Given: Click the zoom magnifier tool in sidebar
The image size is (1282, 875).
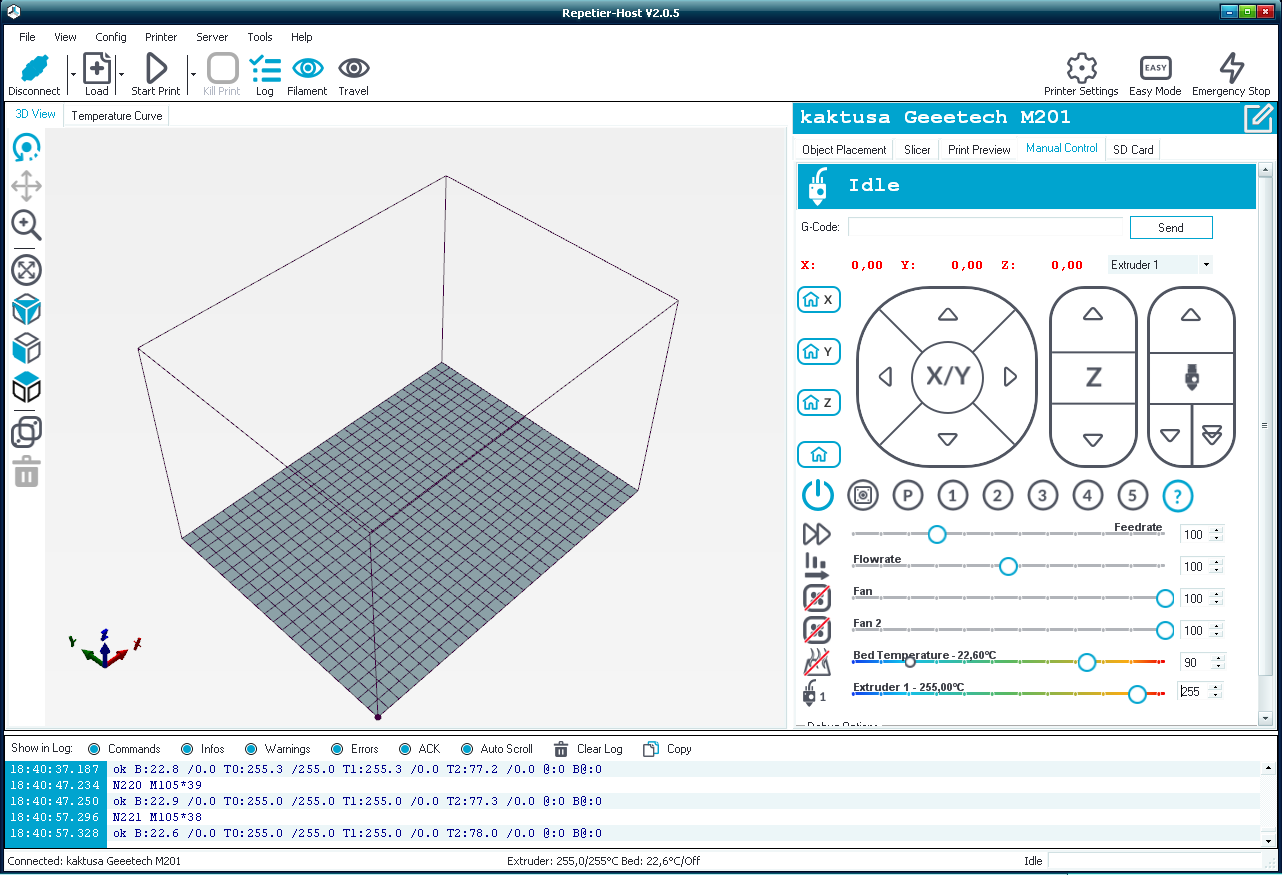Looking at the screenshot, I should (26, 224).
